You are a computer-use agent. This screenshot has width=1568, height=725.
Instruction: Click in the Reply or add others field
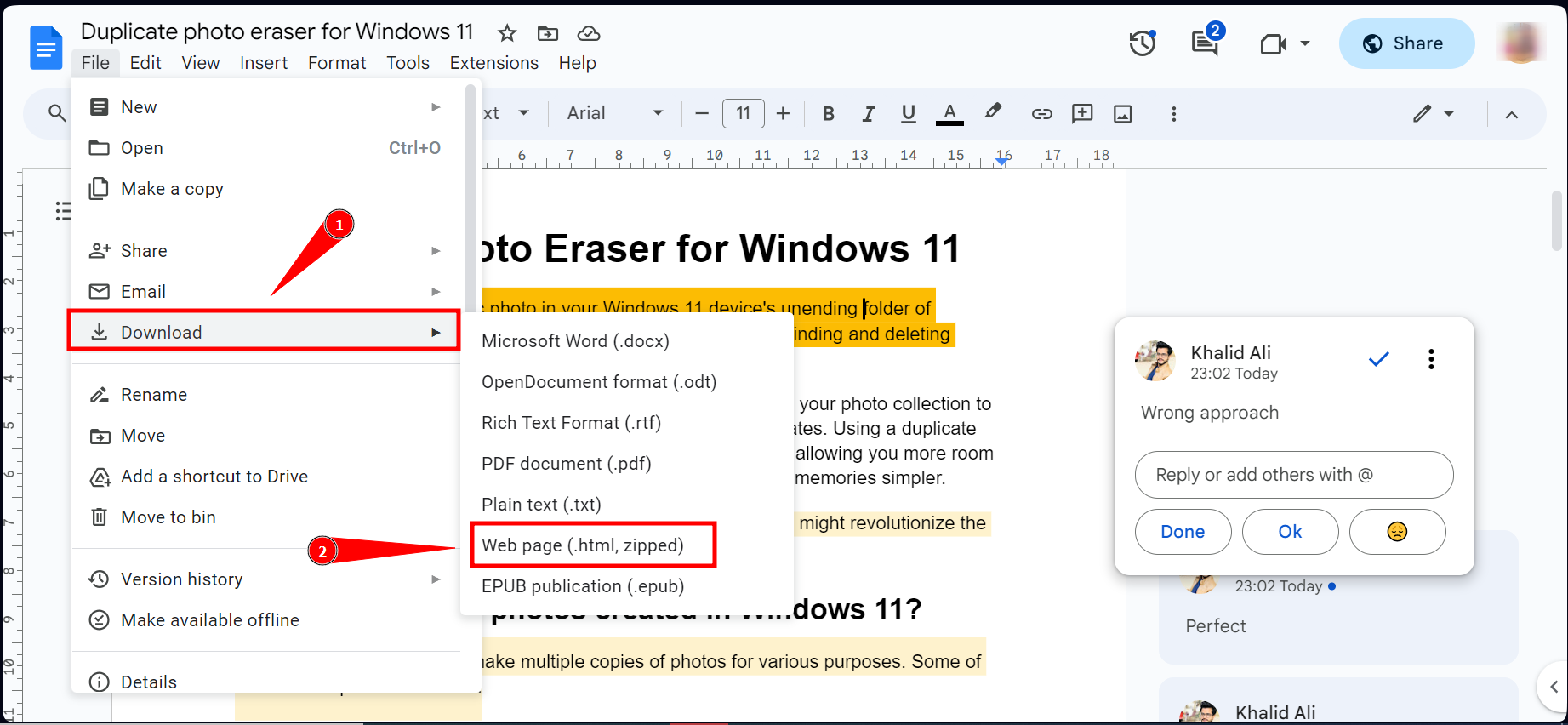point(1294,475)
